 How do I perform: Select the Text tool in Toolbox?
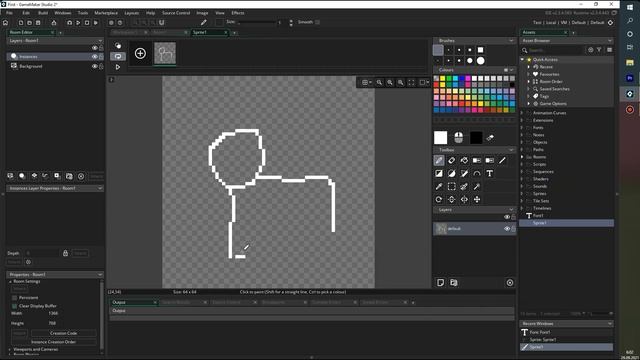[x=489, y=173]
